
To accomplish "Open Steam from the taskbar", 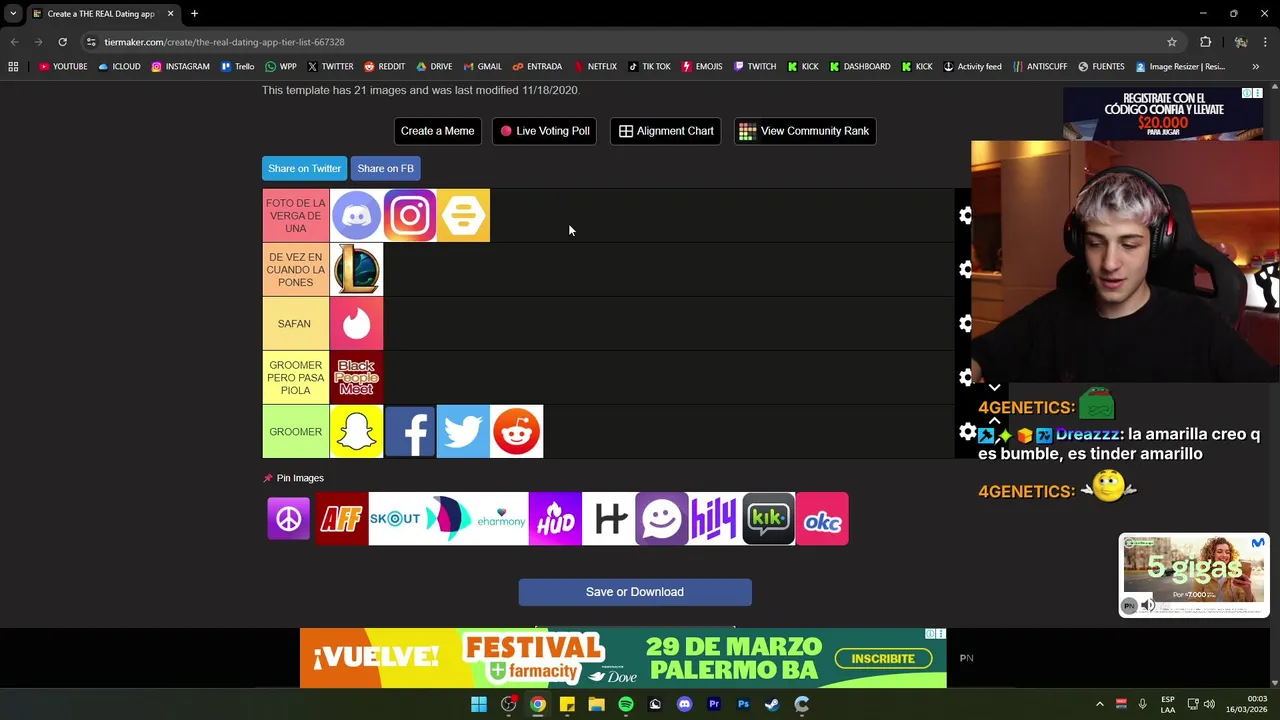I will coord(772,704).
